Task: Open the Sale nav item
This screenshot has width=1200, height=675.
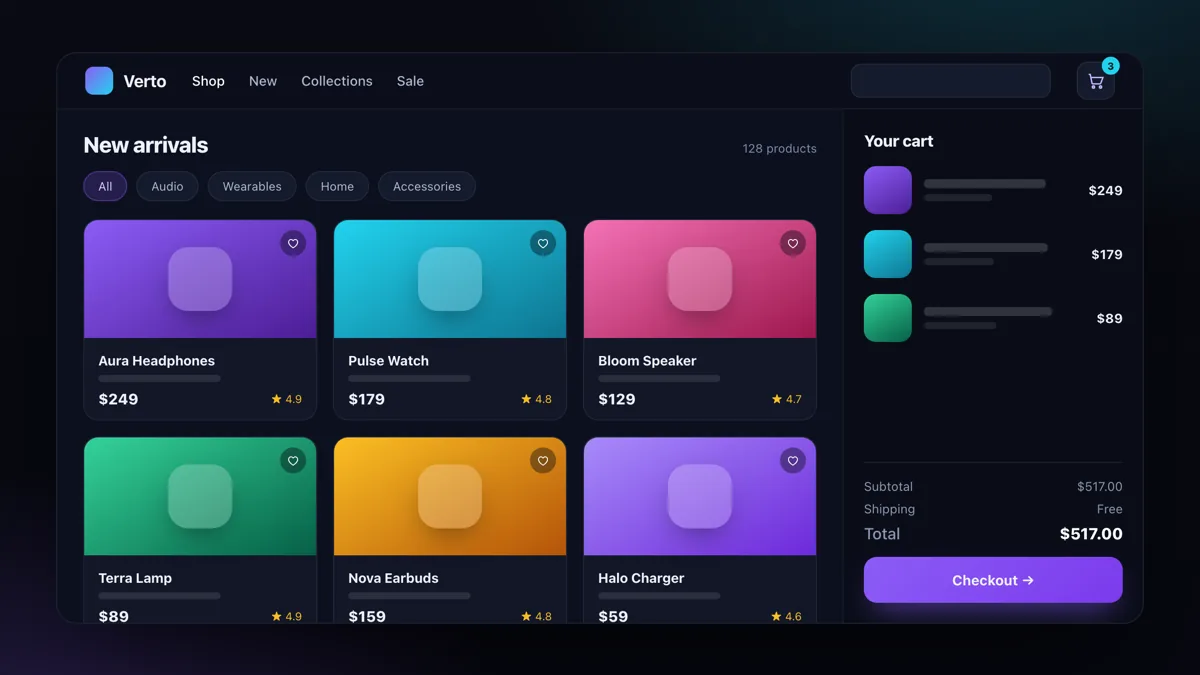Action: (x=410, y=81)
